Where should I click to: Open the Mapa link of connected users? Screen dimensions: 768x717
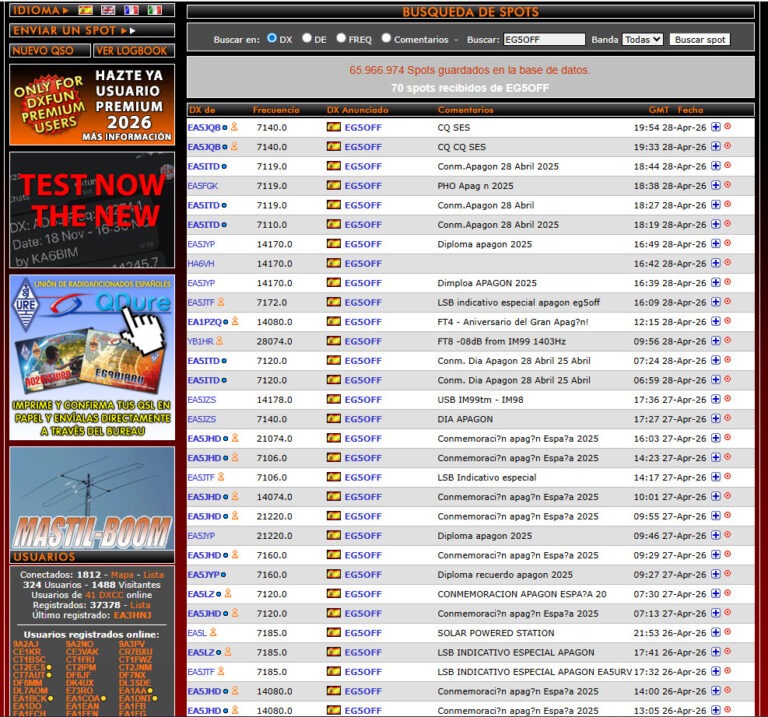121,575
